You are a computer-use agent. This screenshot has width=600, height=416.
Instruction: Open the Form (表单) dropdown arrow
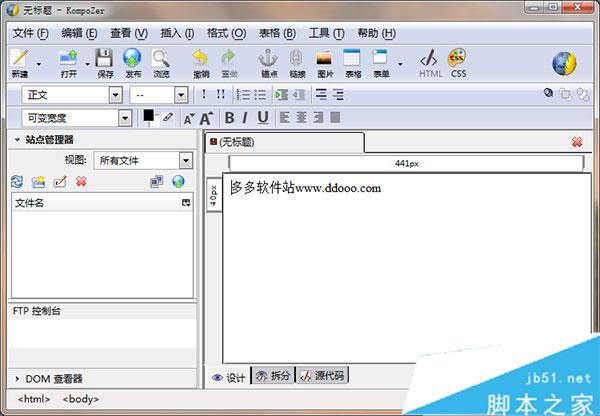tap(400, 64)
